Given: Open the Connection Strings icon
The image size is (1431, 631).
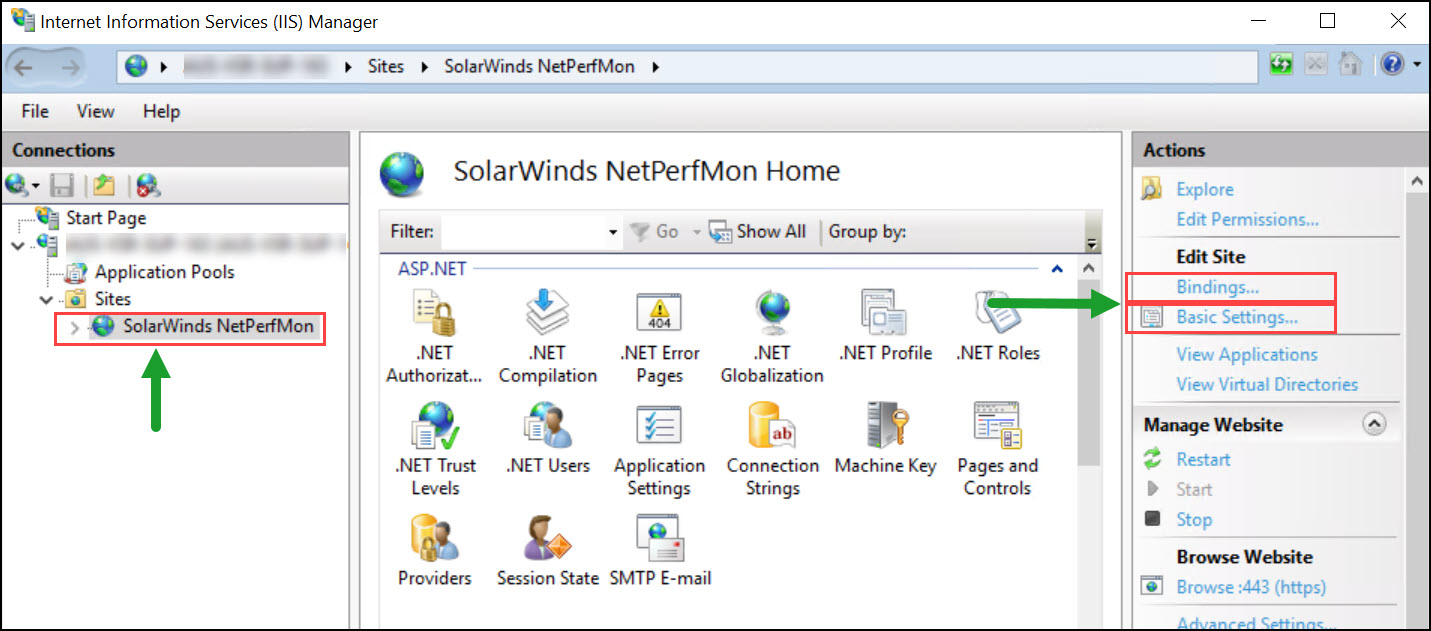Looking at the screenshot, I should tap(772, 427).
